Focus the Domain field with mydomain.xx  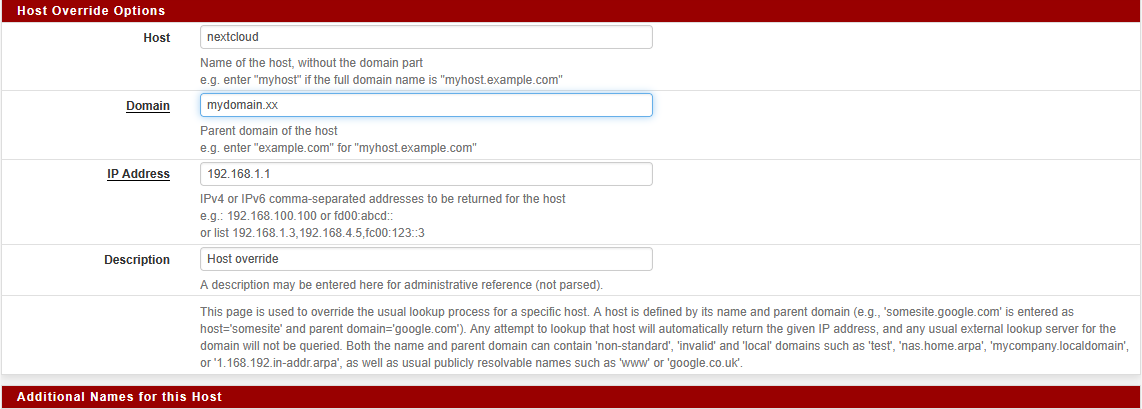coord(426,105)
